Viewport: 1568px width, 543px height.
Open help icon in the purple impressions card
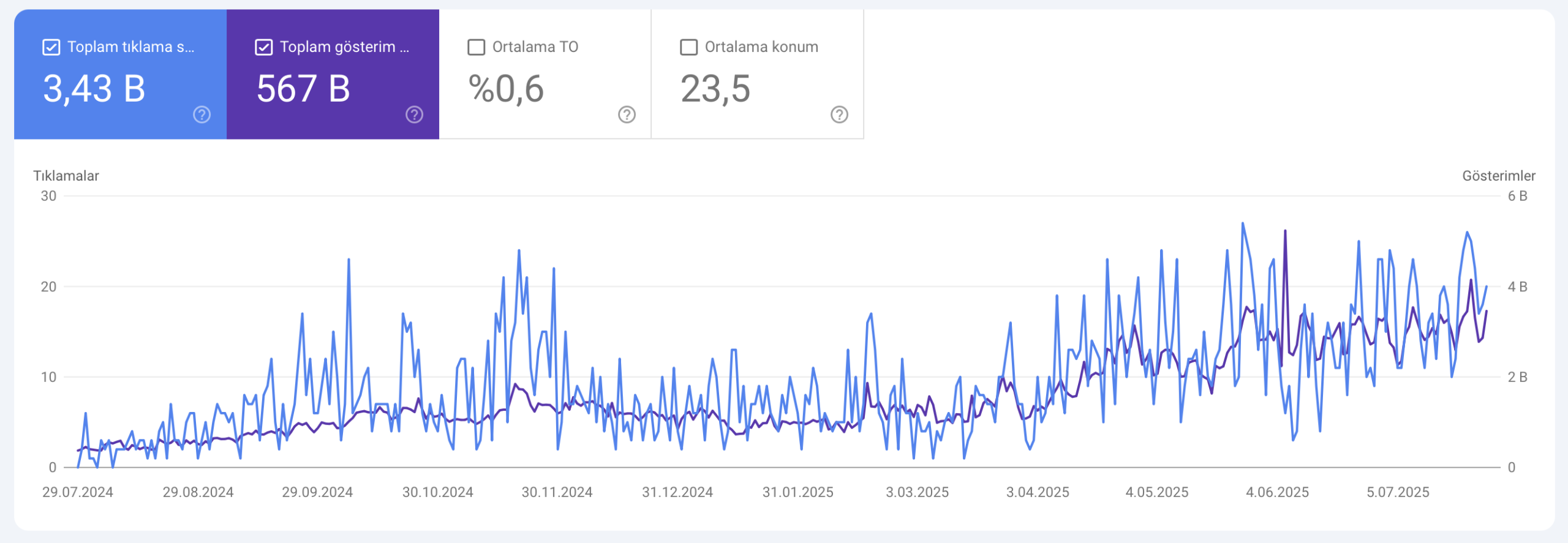[414, 114]
